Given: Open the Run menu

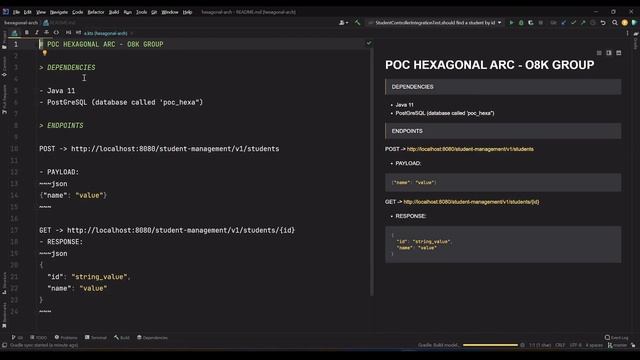Looking at the screenshot, I should (x=128, y=12).
